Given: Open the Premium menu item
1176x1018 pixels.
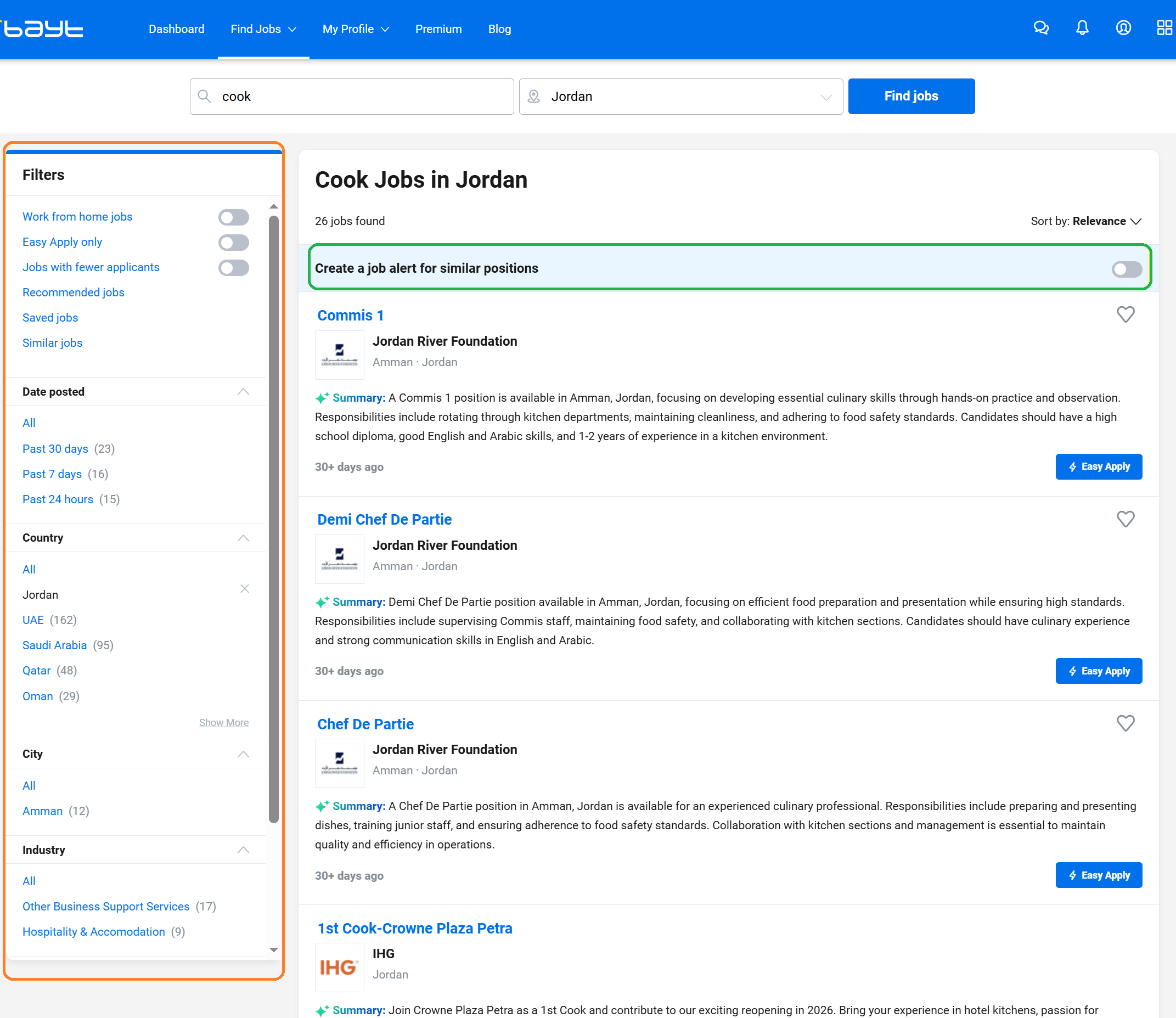Looking at the screenshot, I should point(438,29).
